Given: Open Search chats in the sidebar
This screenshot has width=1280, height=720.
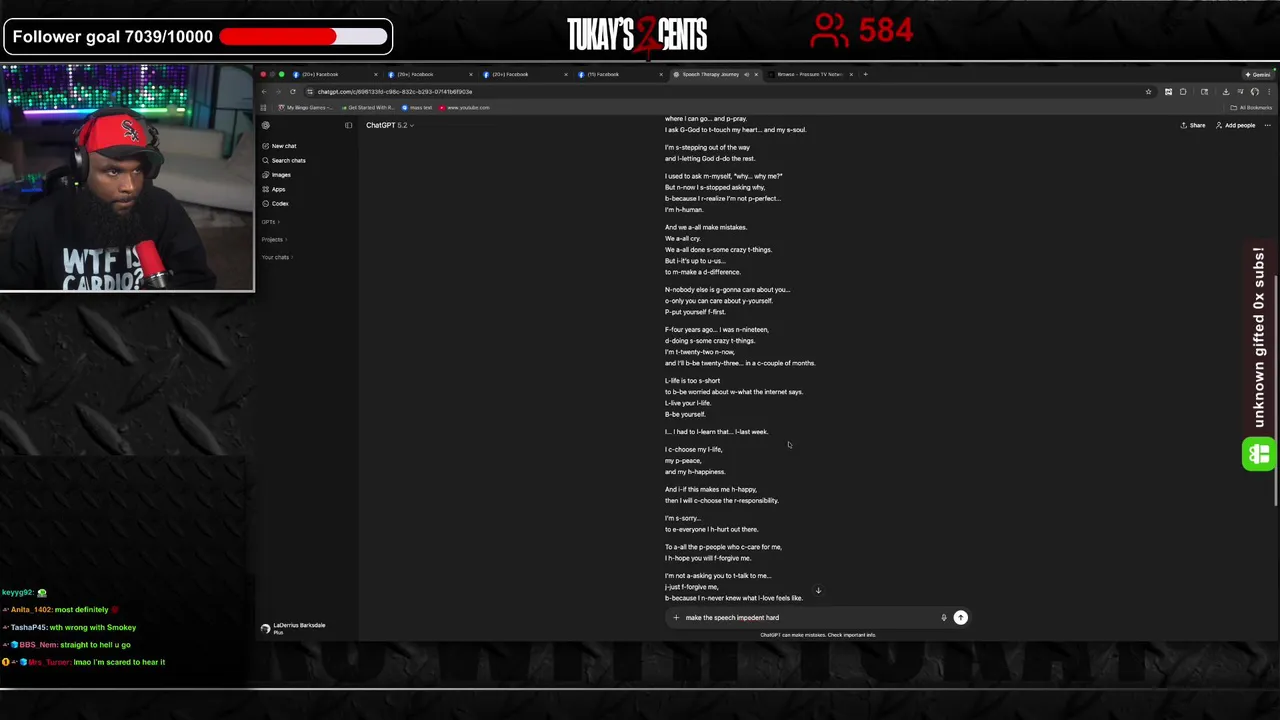Looking at the screenshot, I should click(x=283, y=160).
